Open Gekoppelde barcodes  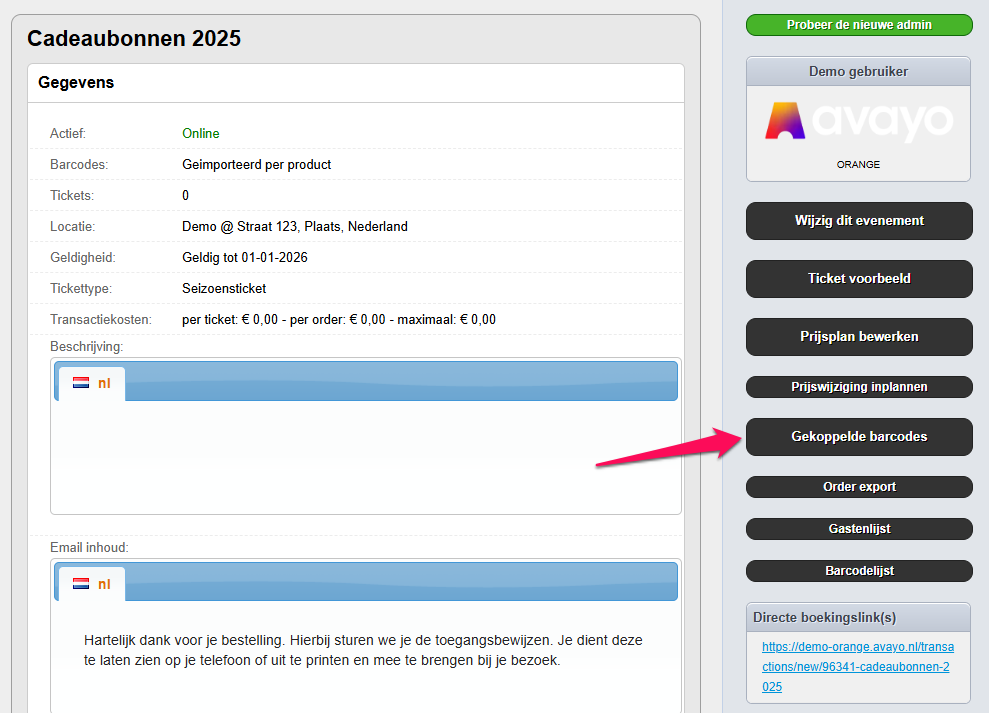[x=859, y=437]
